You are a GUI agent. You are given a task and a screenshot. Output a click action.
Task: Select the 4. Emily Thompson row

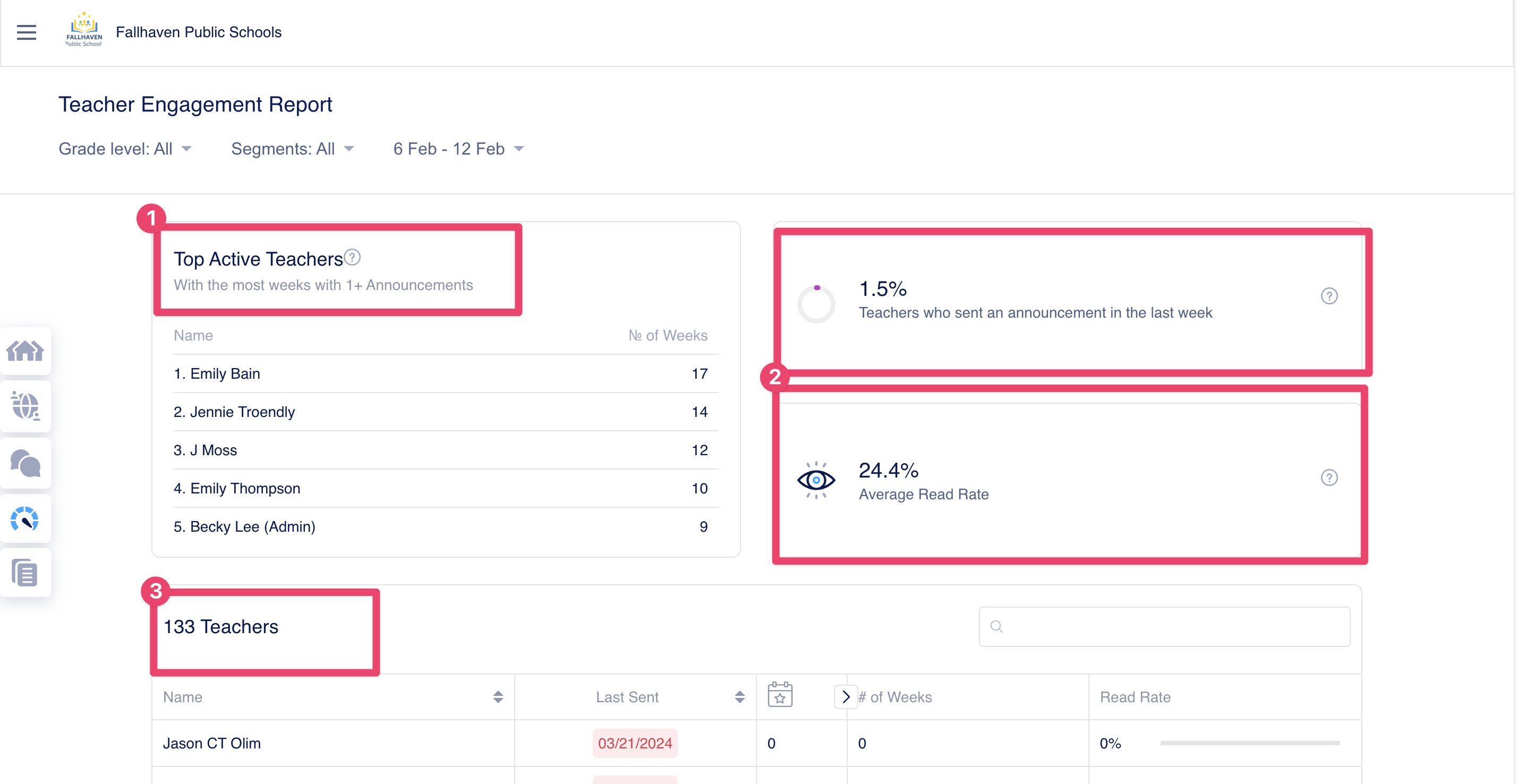pyautogui.click(x=446, y=488)
